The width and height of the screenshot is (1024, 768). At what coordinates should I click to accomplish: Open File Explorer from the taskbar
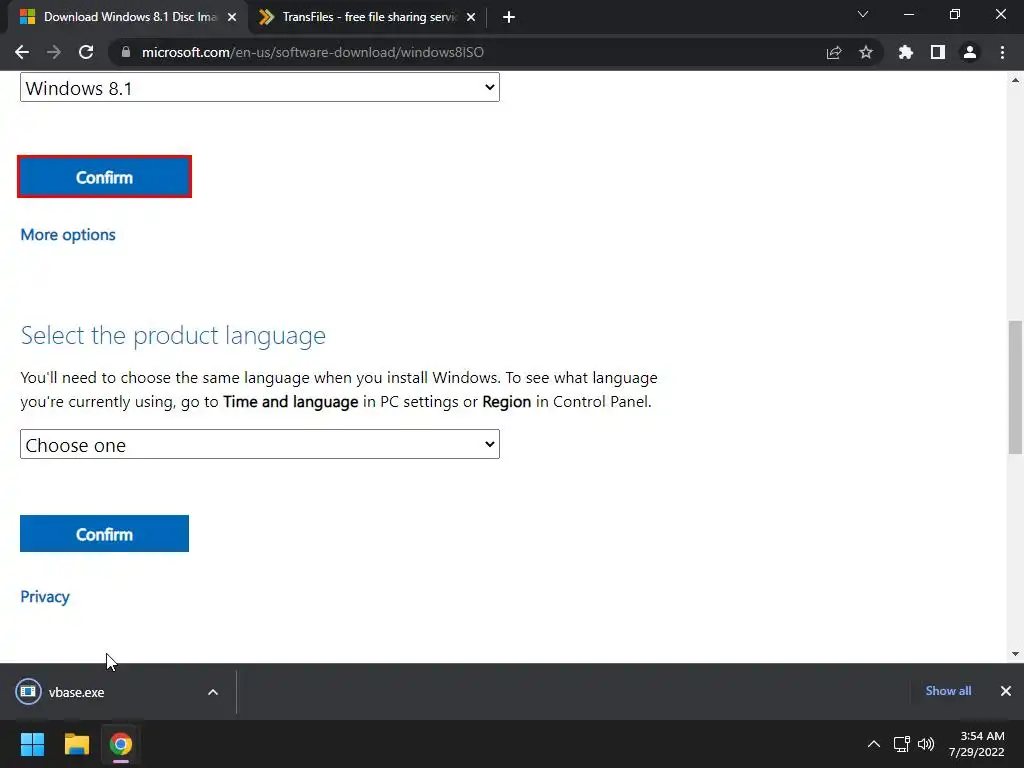coord(76,744)
